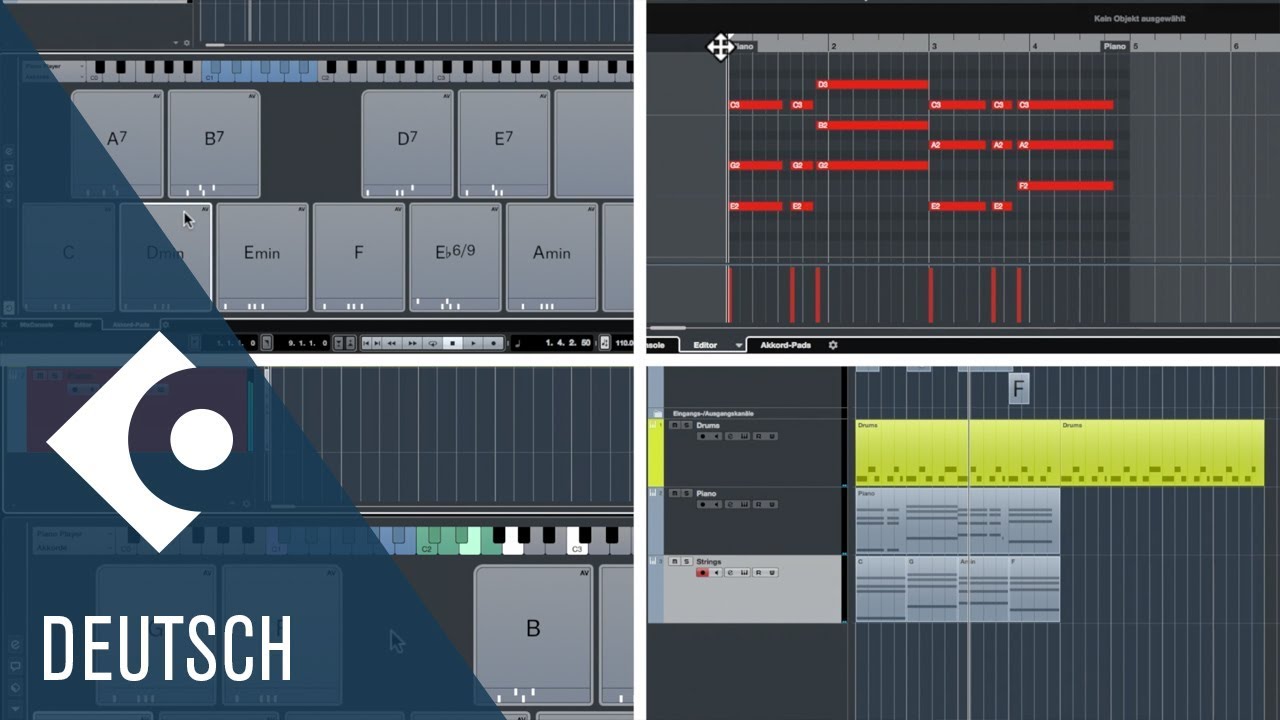Click the Fast Forward button in the transport bar

(412, 343)
